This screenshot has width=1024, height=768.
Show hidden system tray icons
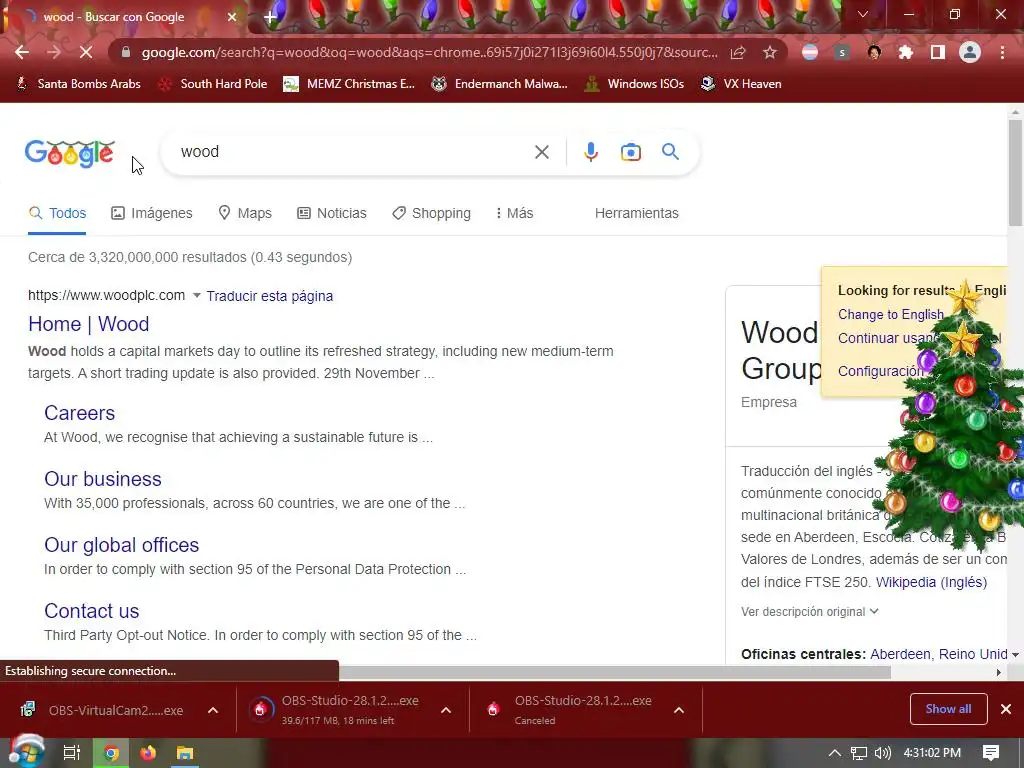point(835,753)
